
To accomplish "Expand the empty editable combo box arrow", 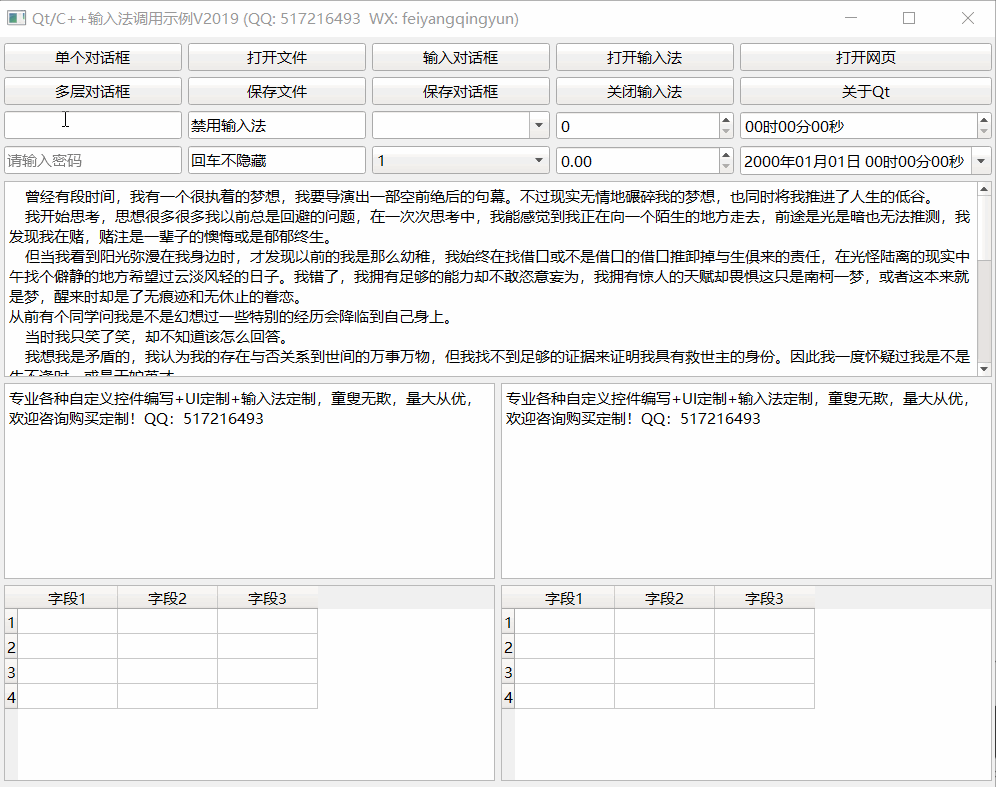I will coord(539,126).
